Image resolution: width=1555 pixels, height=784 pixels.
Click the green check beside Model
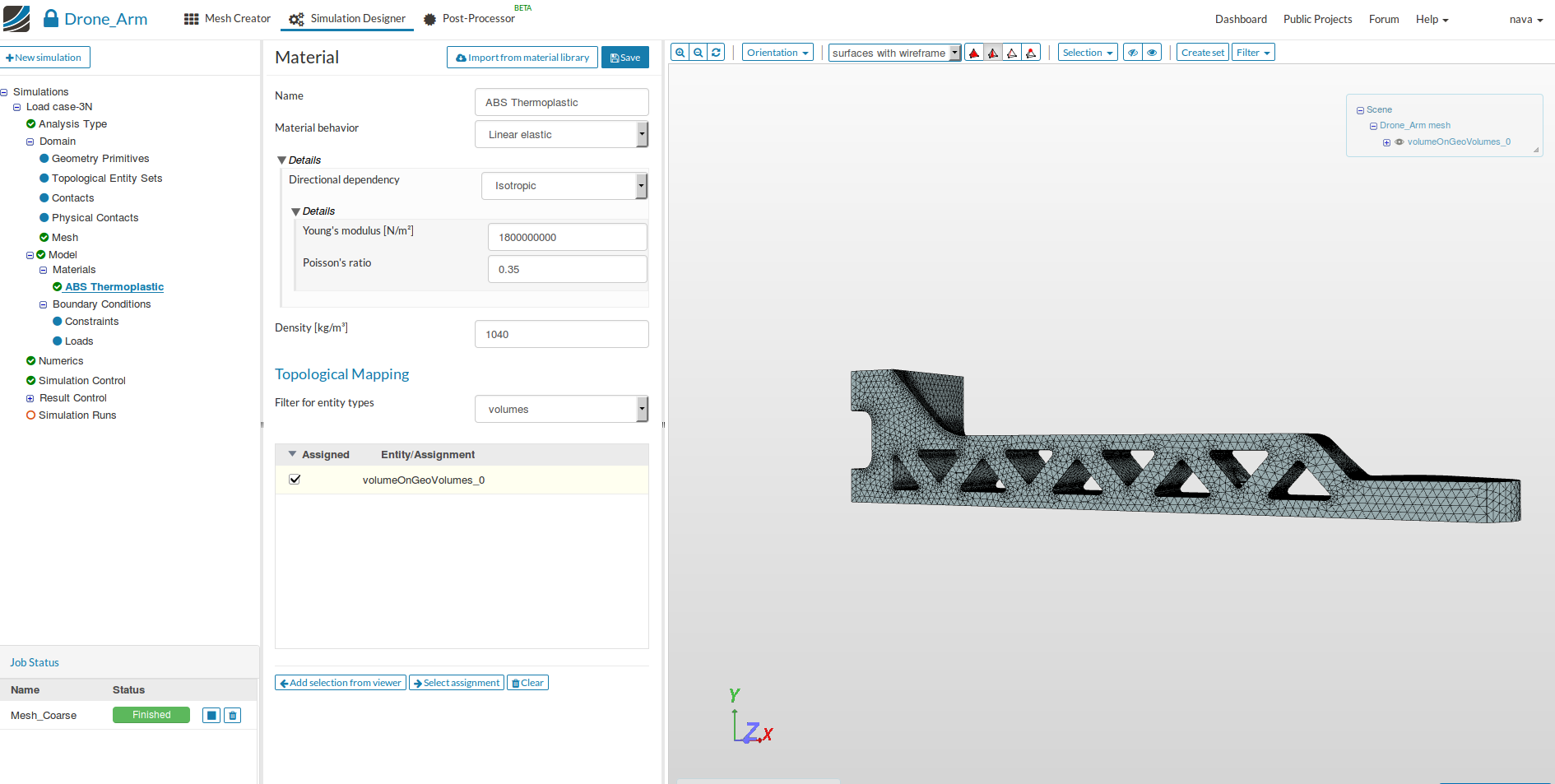[41, 254]
